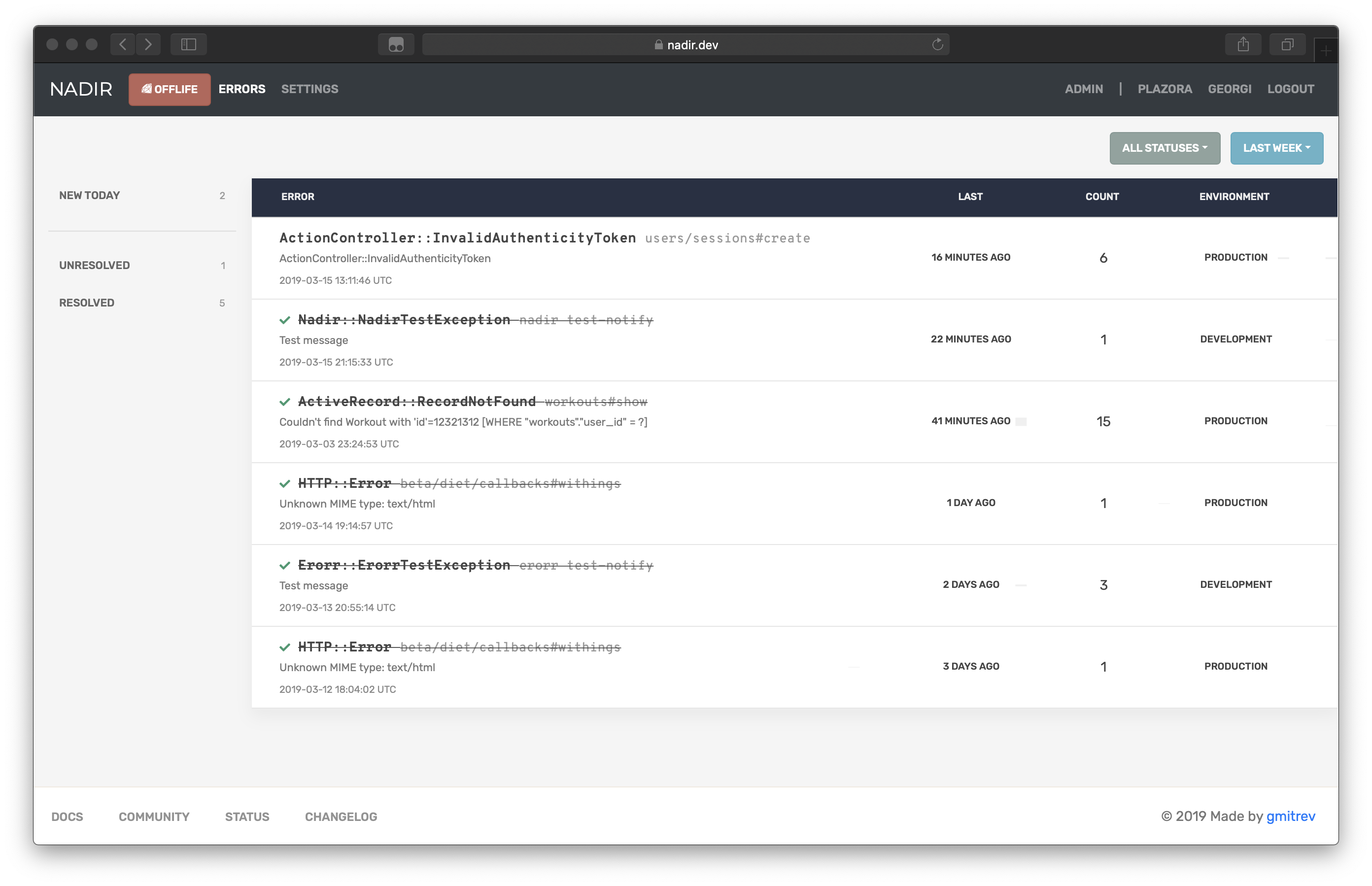Viewport: 1372px width, 886px height.
Task: Click the browser back arrow
Action: [123, 44]
